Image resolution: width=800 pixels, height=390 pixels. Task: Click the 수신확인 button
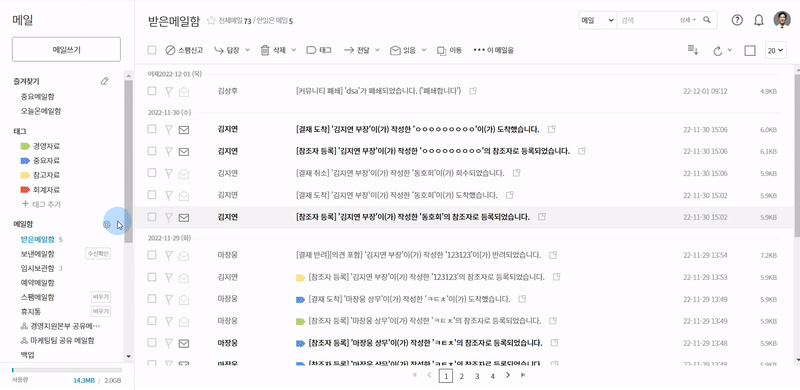click(x=98, y=254)
